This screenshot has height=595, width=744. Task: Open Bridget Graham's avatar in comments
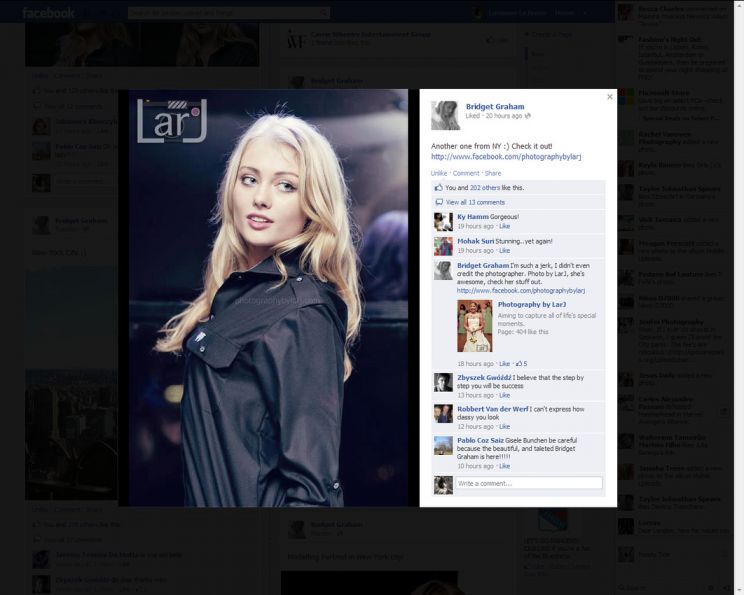443,270
